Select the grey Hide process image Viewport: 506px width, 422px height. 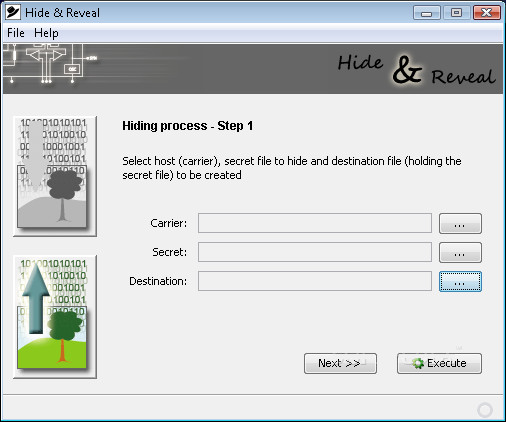click(55, 176)
